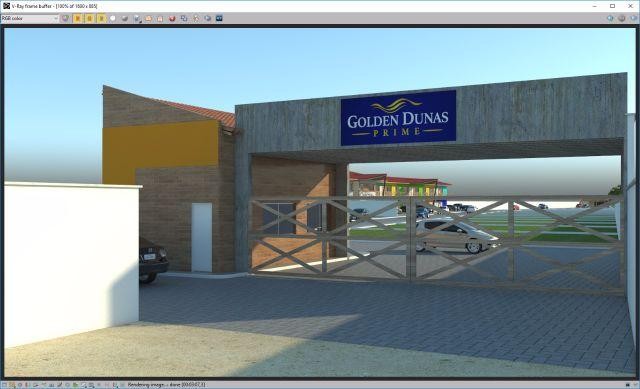This screenshot has height=389, width=640.
Task: Toggle the blue channel view
Action: coord(101,18)
